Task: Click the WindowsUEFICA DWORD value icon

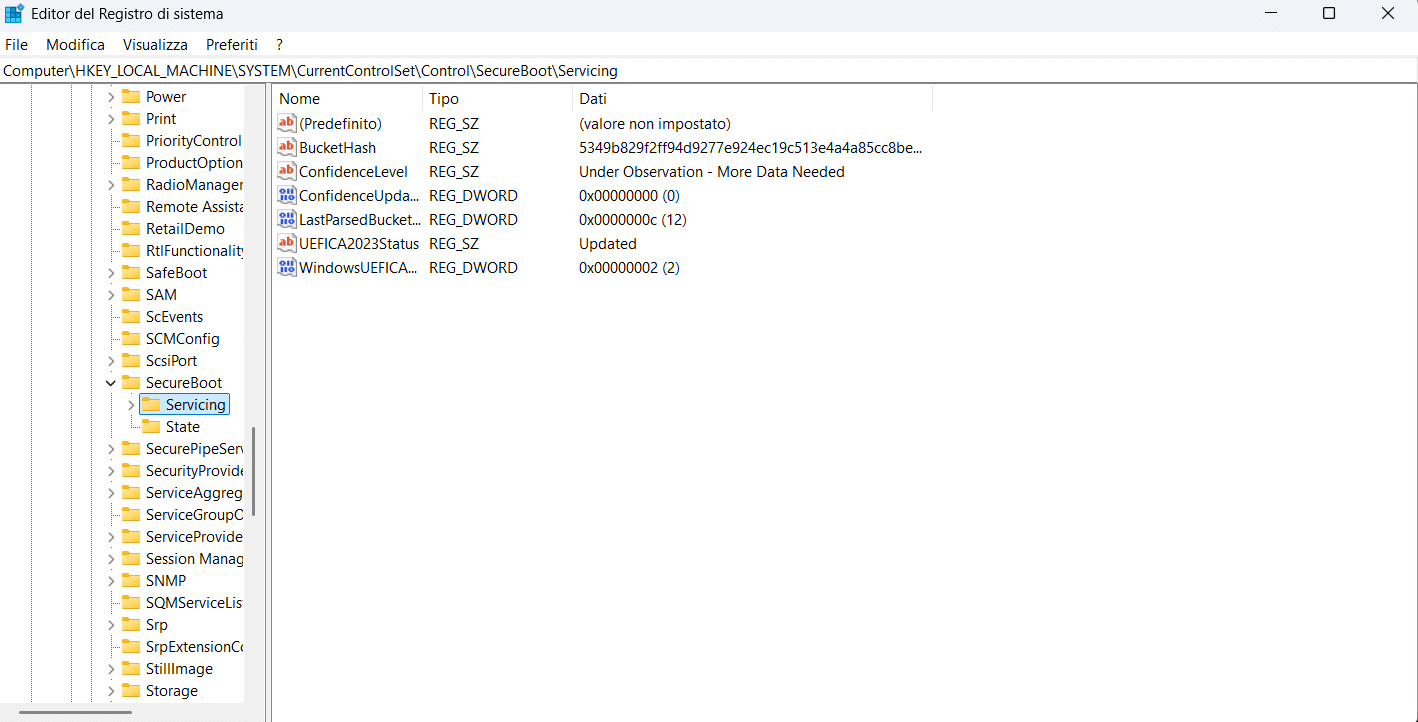Action: [287, 268]
